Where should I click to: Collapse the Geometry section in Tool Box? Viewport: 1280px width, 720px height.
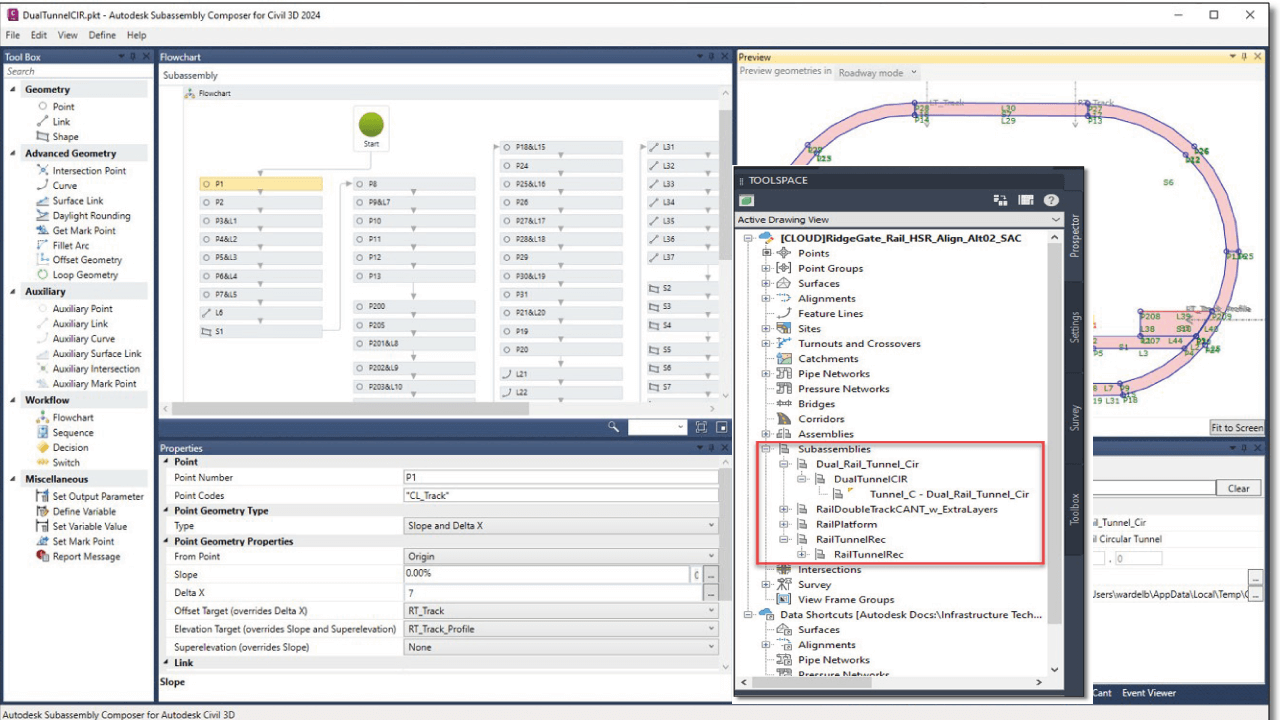(13, 89)
